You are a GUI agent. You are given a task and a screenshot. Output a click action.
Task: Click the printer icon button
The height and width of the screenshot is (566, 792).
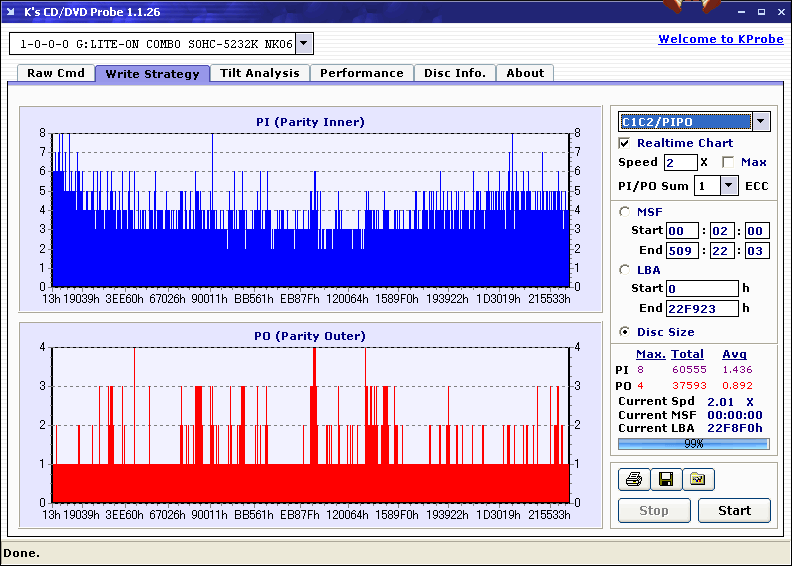pos(633,480)
